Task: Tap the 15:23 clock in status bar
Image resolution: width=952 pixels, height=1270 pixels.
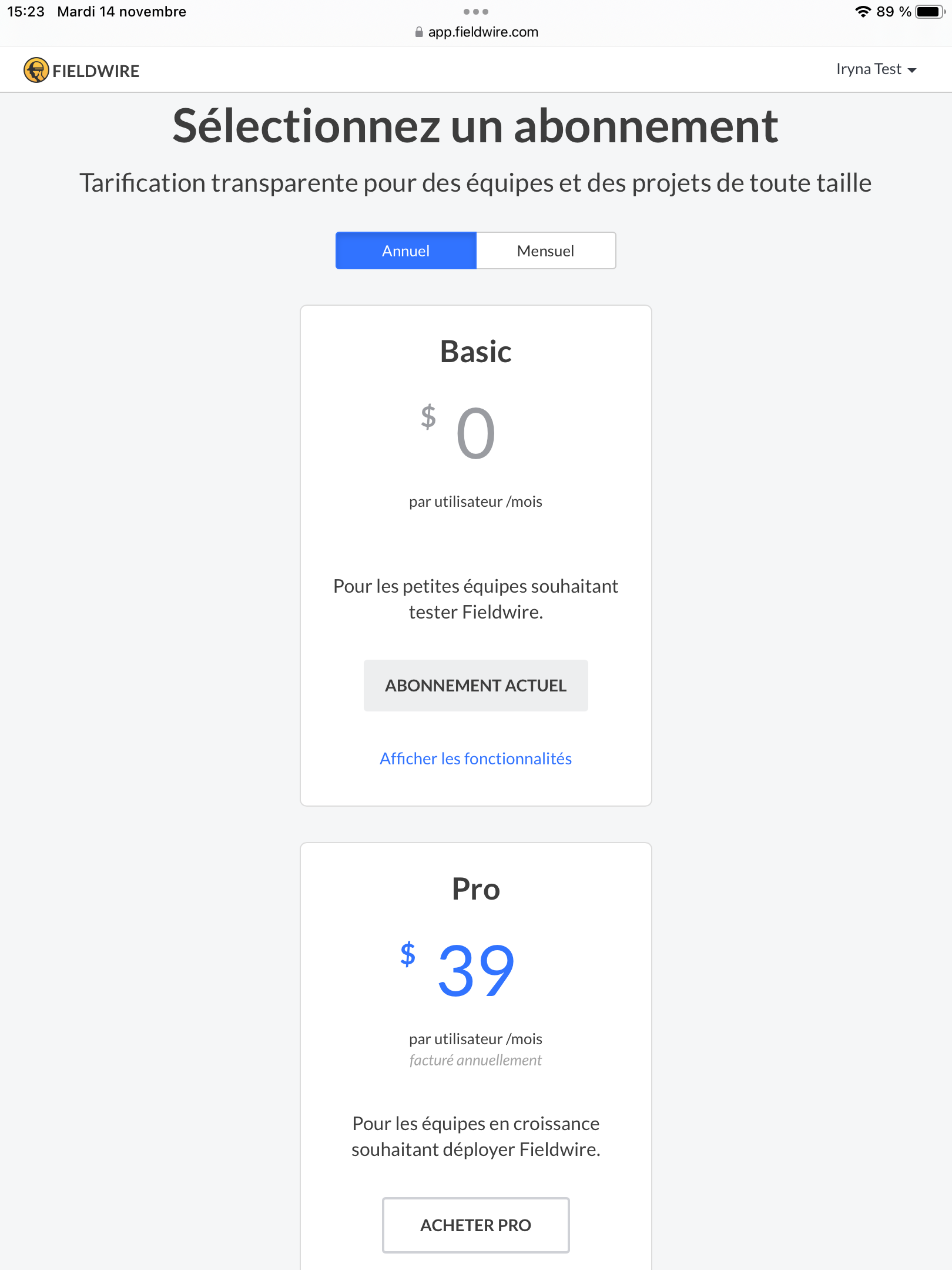Action: pos(26,12)
